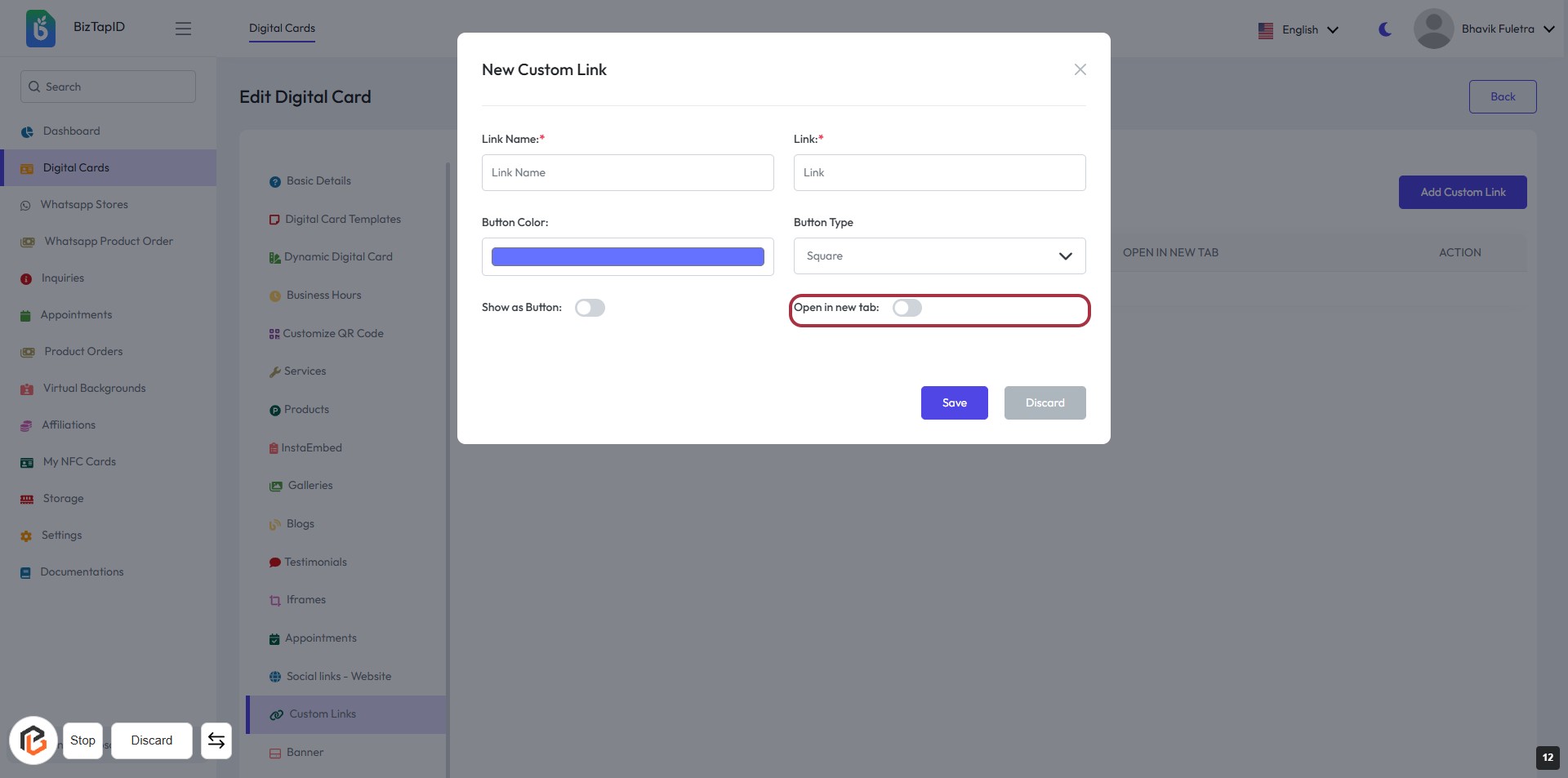
Task: Toggle dark mode moon icon
Action: click(x=1385, y=29)
